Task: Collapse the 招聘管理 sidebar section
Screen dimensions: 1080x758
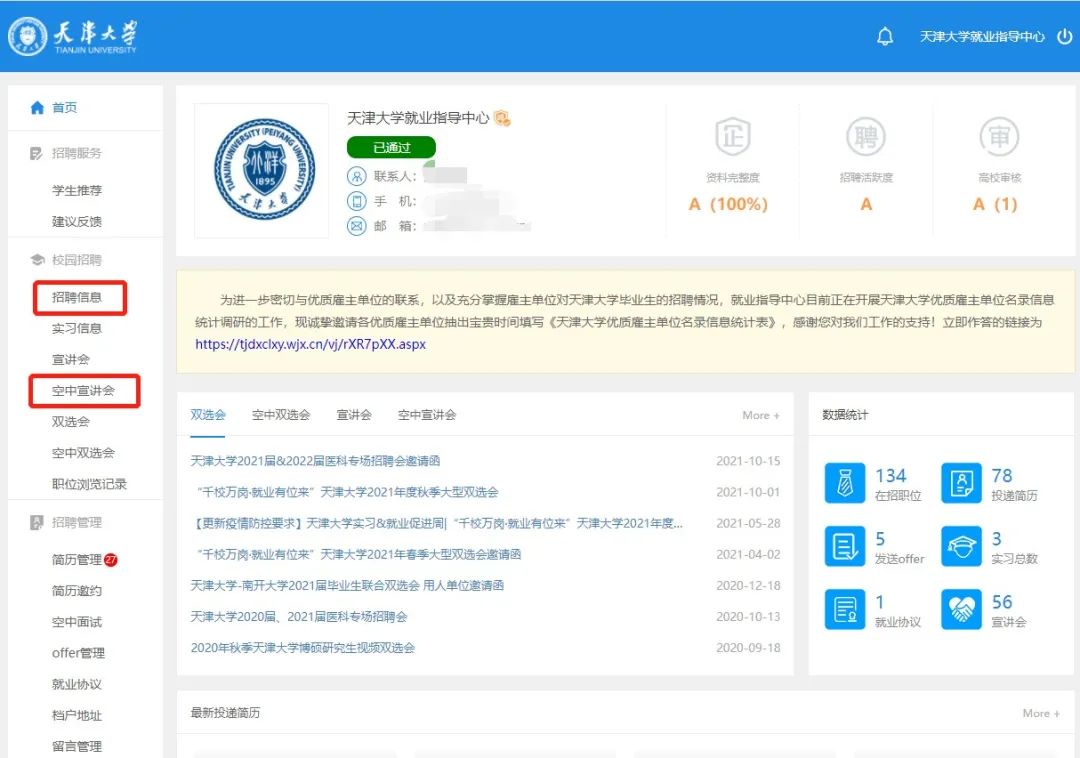Action: (x=76, y=522)
